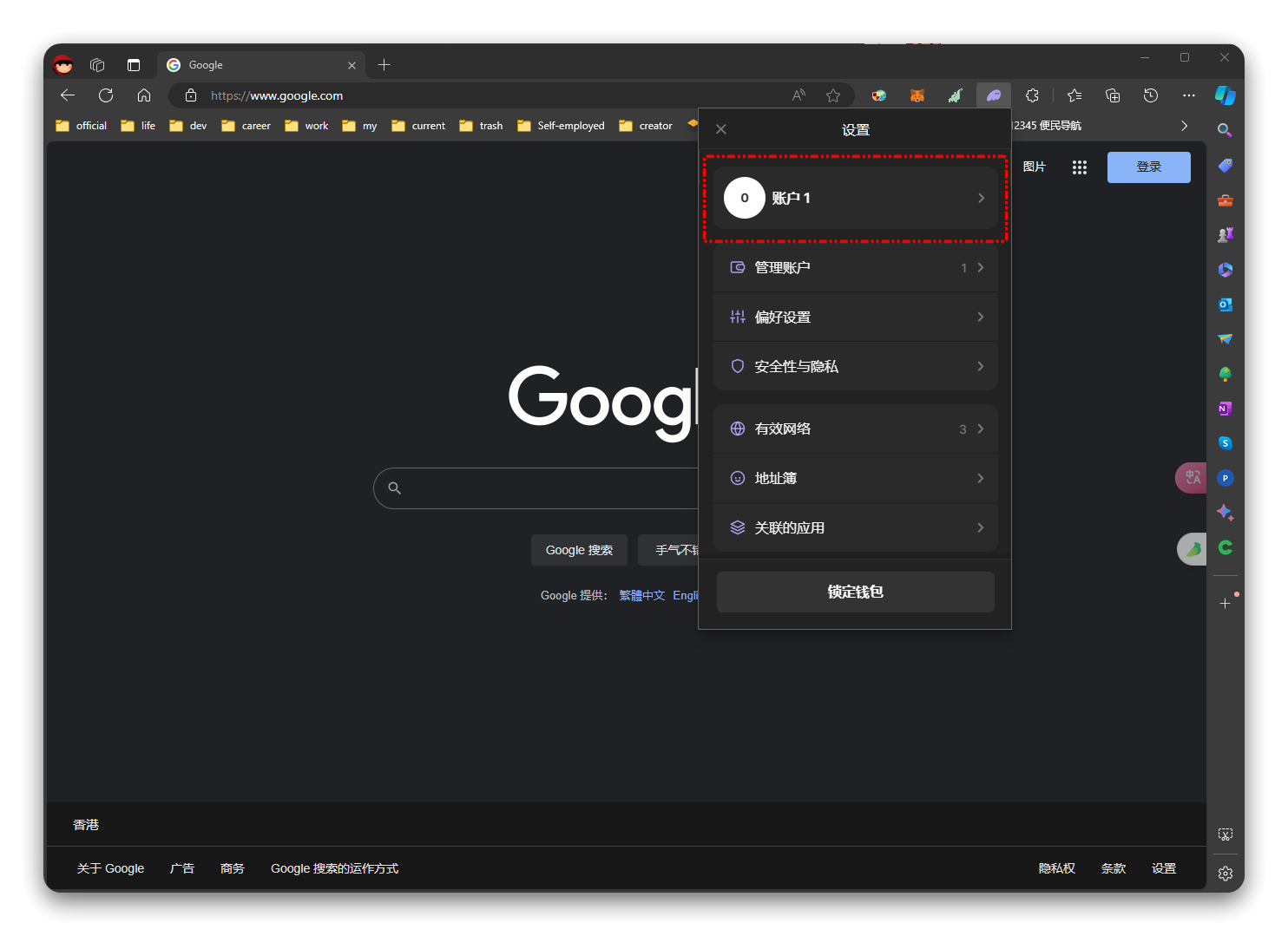1288x936 pixels.
Task: Open 关联的应用 connected apps row
Action: 855,527
